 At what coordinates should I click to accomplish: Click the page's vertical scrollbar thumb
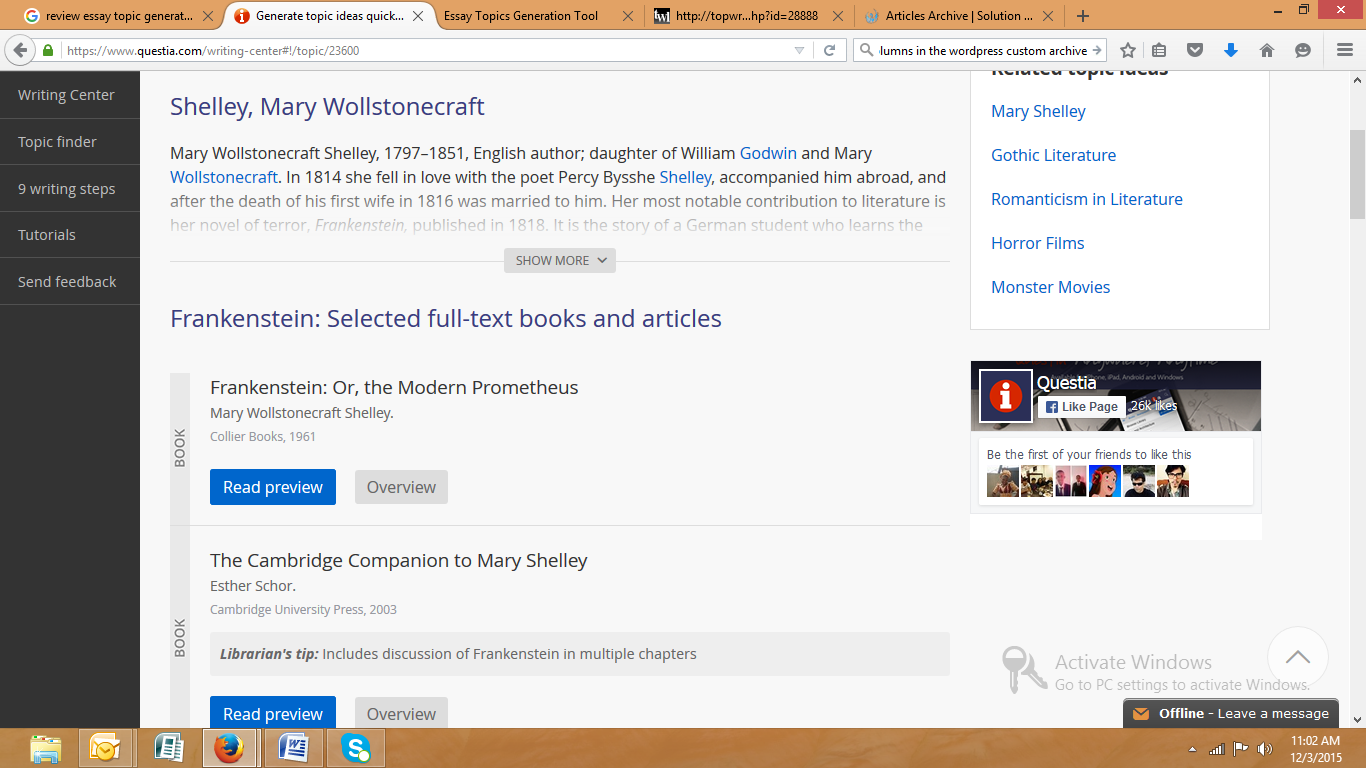[1357, 174]
